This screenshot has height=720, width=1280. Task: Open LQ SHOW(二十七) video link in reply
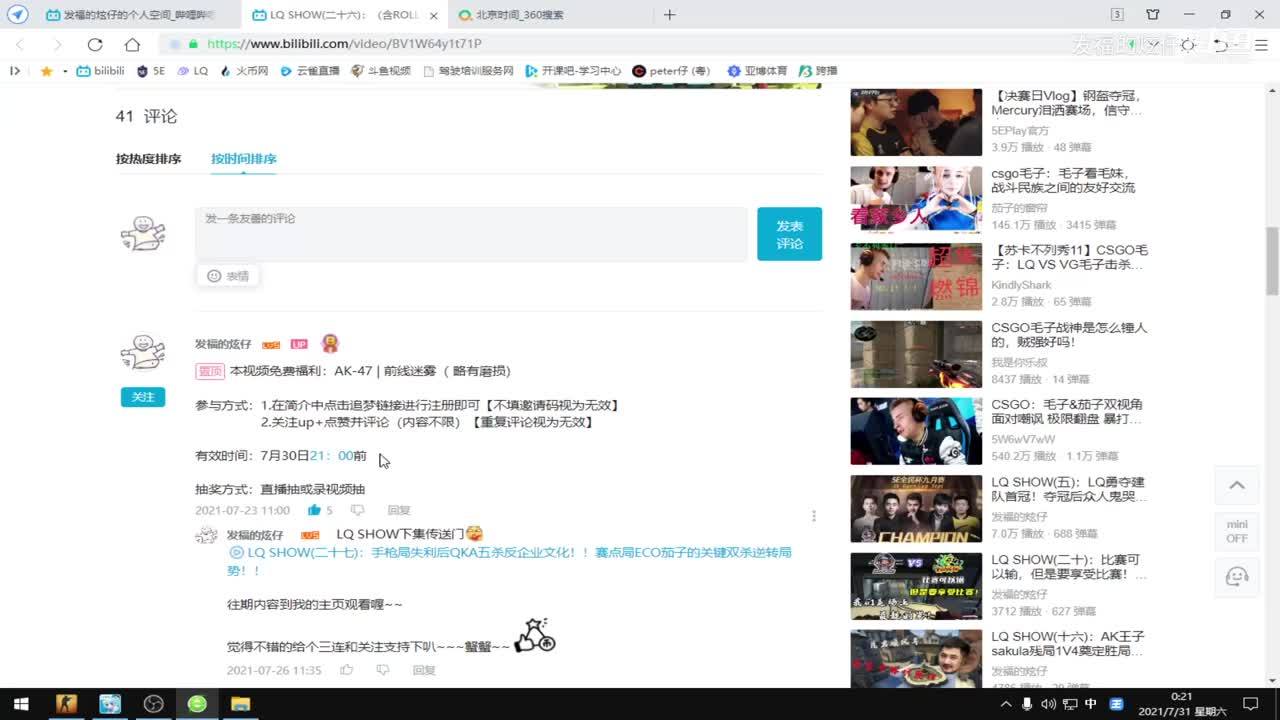(x=509, y=560)
